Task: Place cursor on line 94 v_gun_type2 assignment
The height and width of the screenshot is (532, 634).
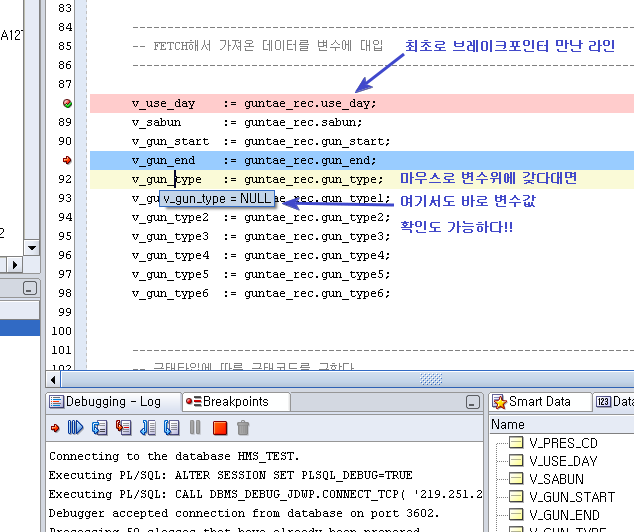Action: 260,217
